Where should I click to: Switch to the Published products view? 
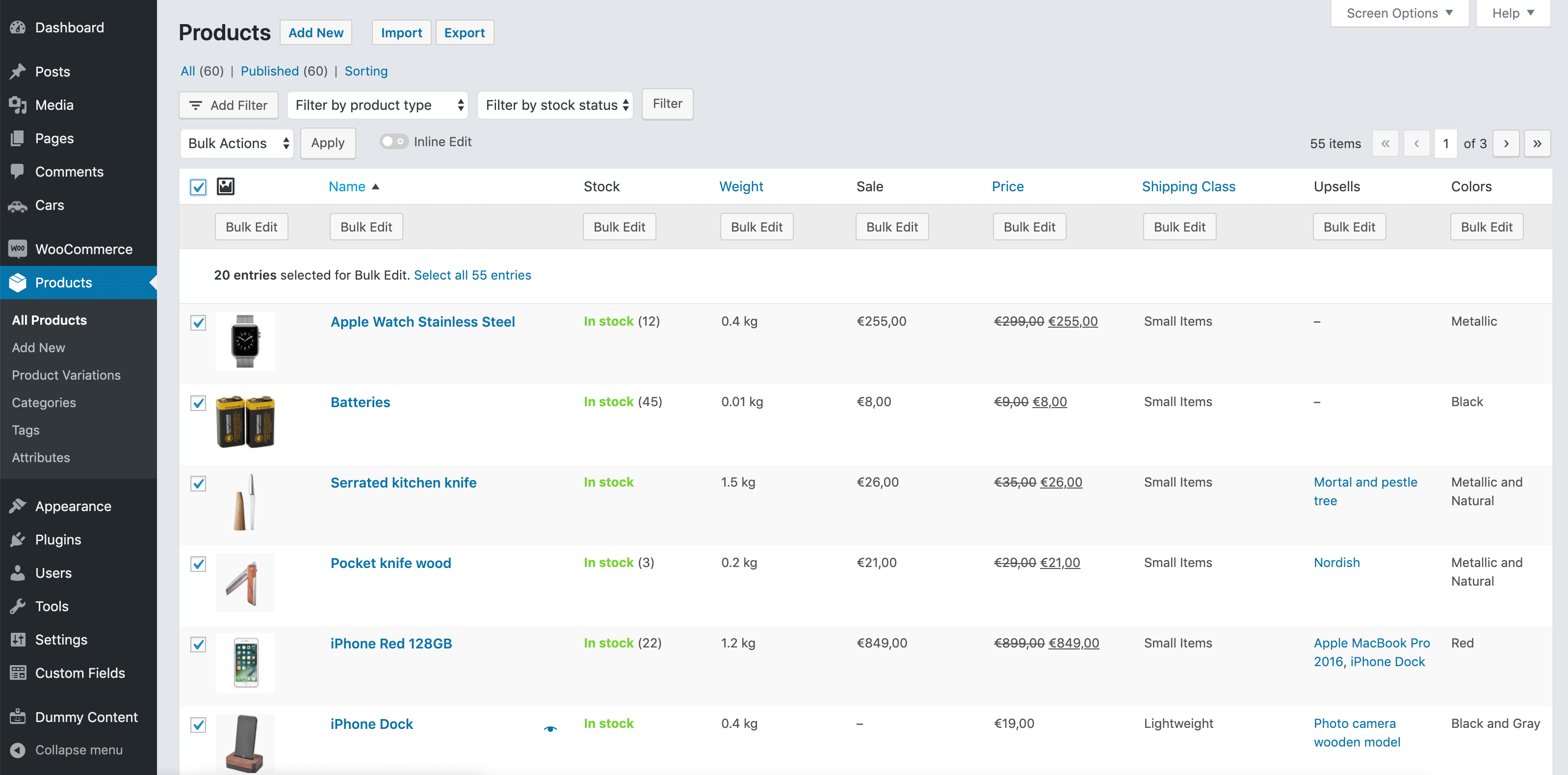(270, 71)
